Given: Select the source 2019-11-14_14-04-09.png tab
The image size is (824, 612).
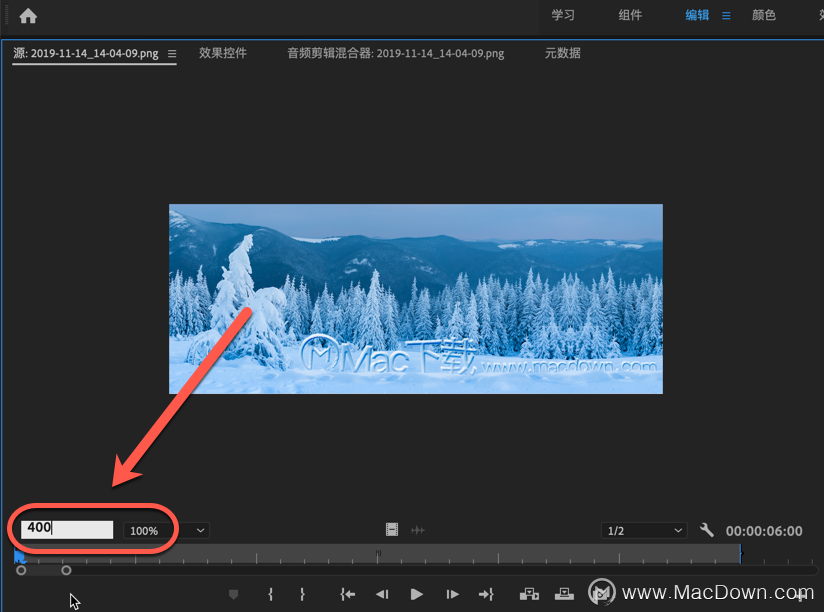Looking at the screenshot, I should point(86,53).
